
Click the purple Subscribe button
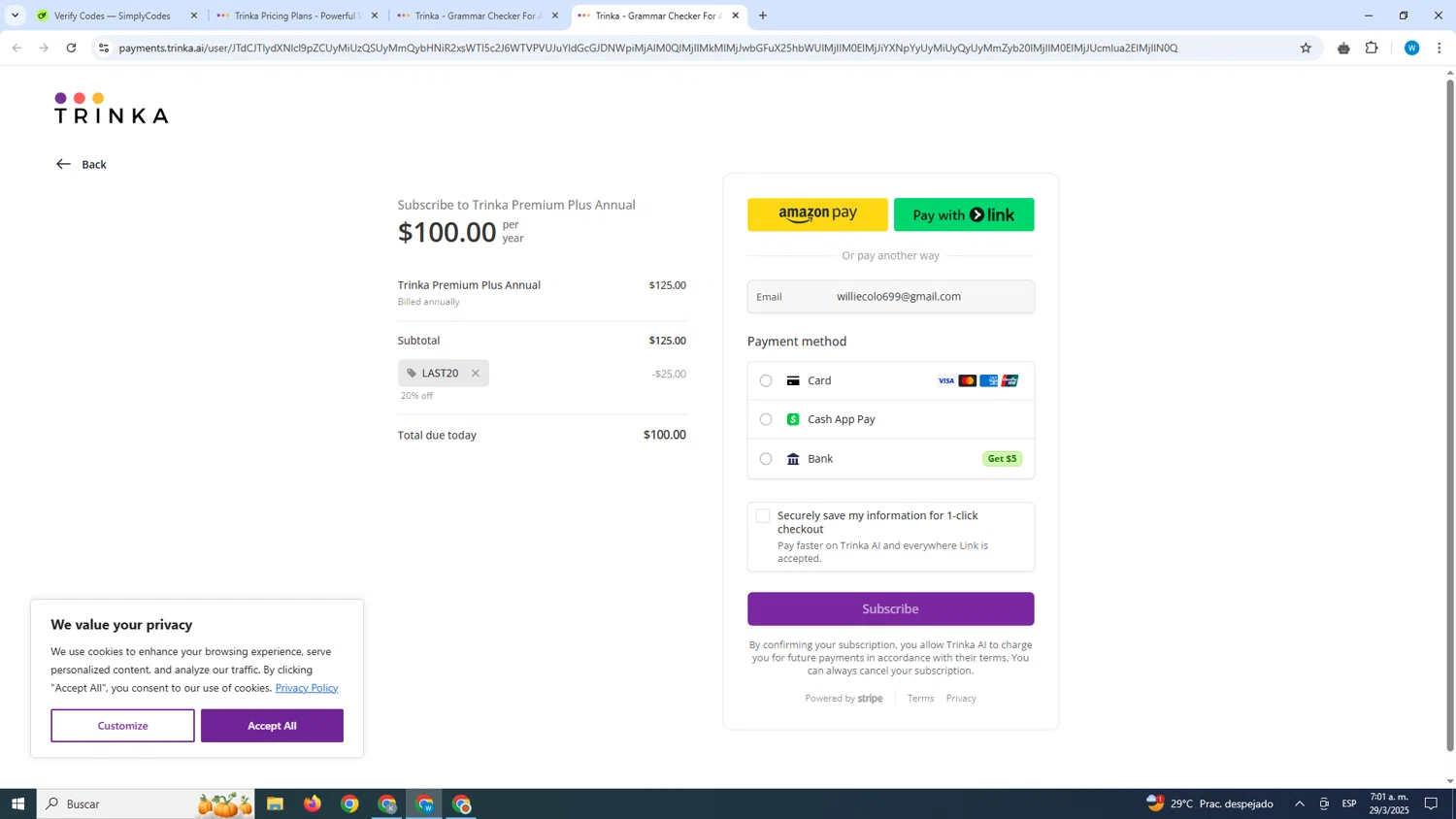[x=890, y=609]
